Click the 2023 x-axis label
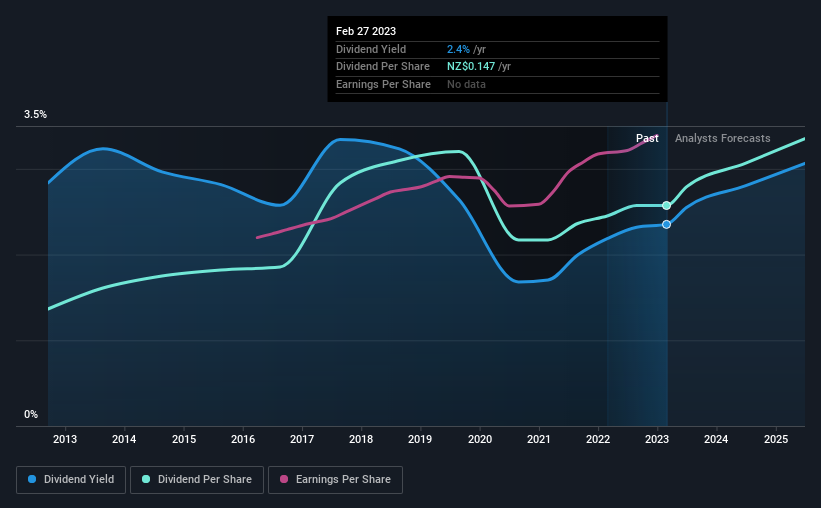The width and height of the screenshot is (821, 508). tap(657, 439)
